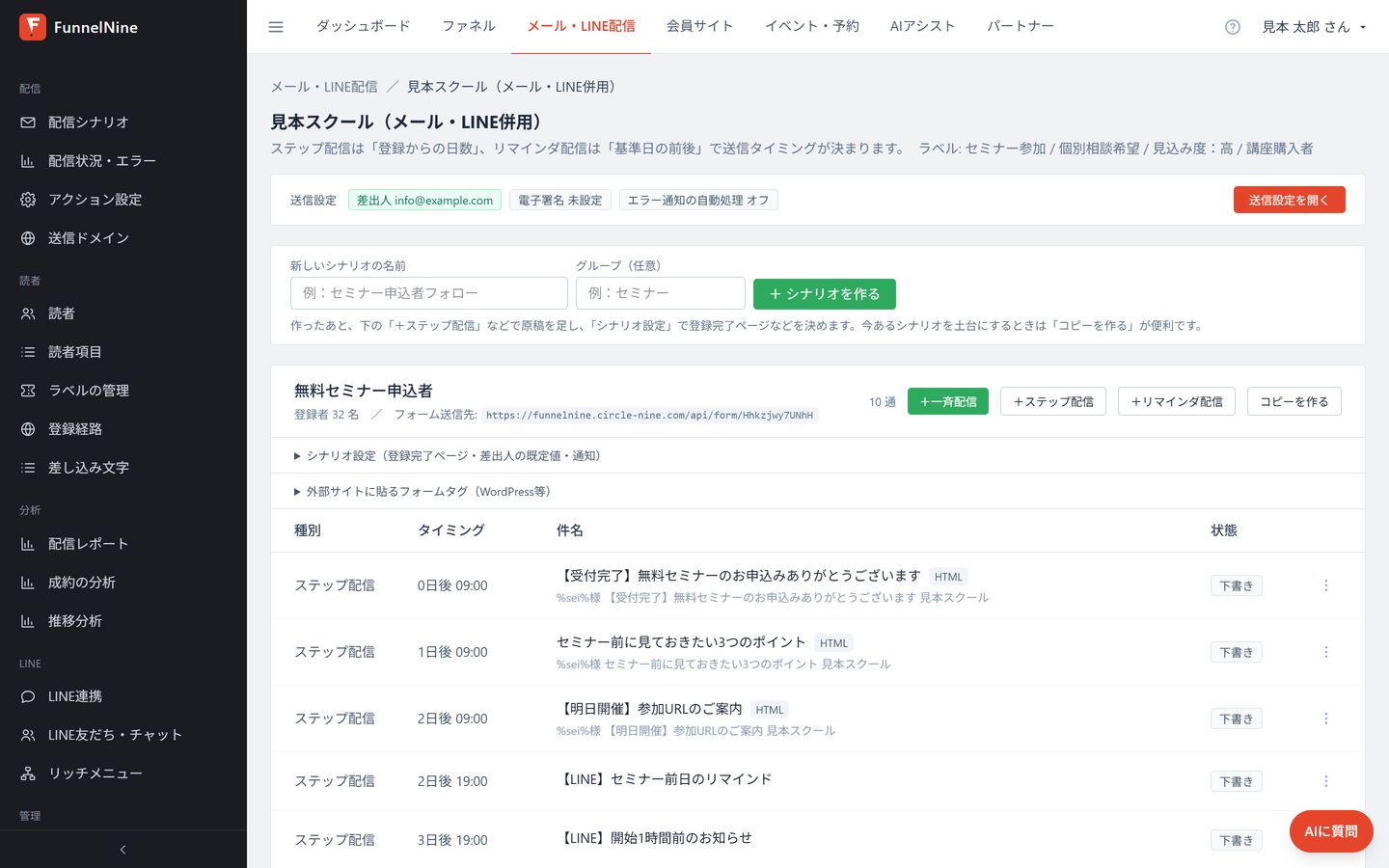1389x868 pixels.
Task: Open 推移分析 chart item
Action: (x=123, y=621)
